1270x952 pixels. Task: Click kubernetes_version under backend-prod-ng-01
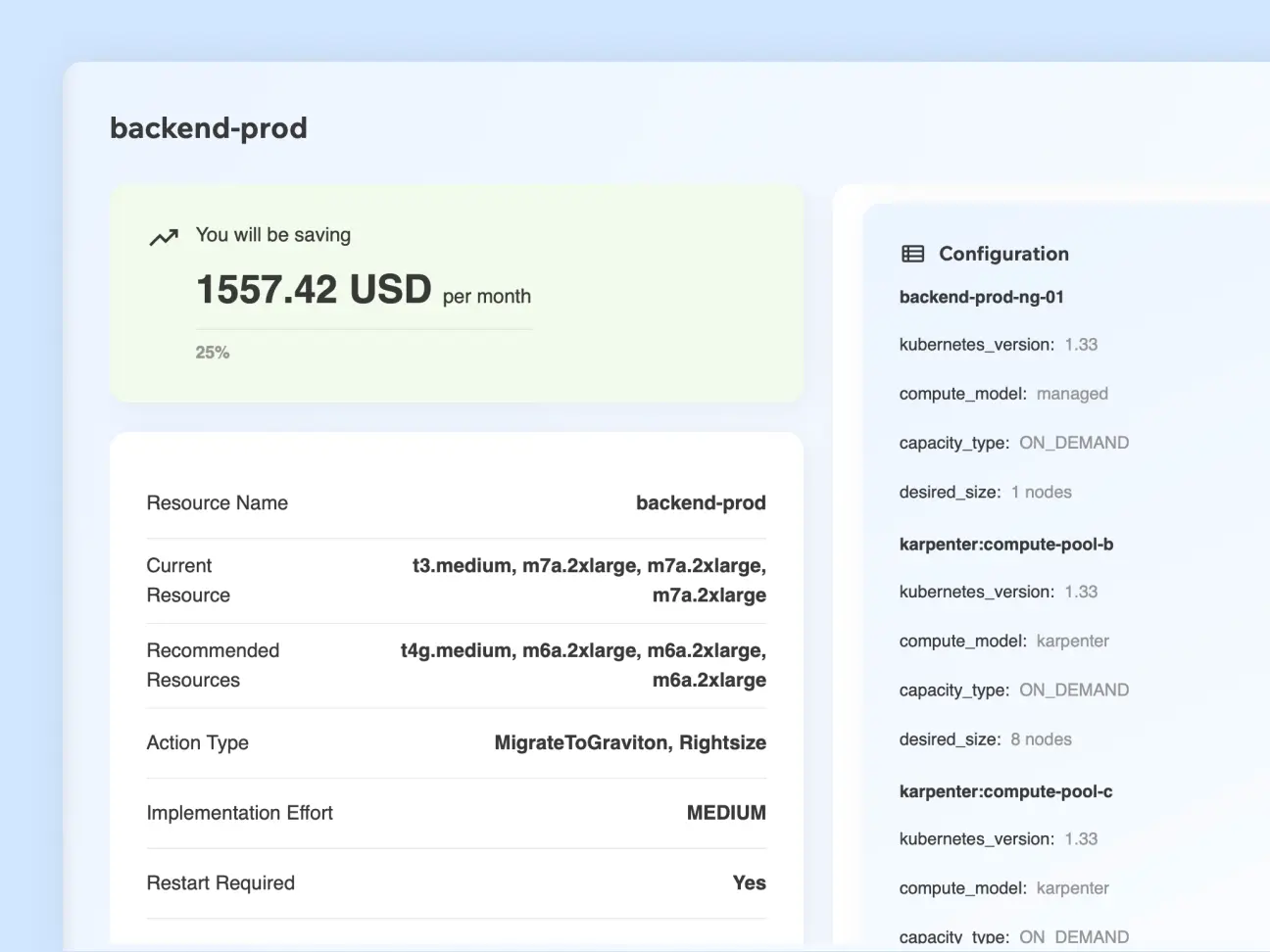coord(999,345)
